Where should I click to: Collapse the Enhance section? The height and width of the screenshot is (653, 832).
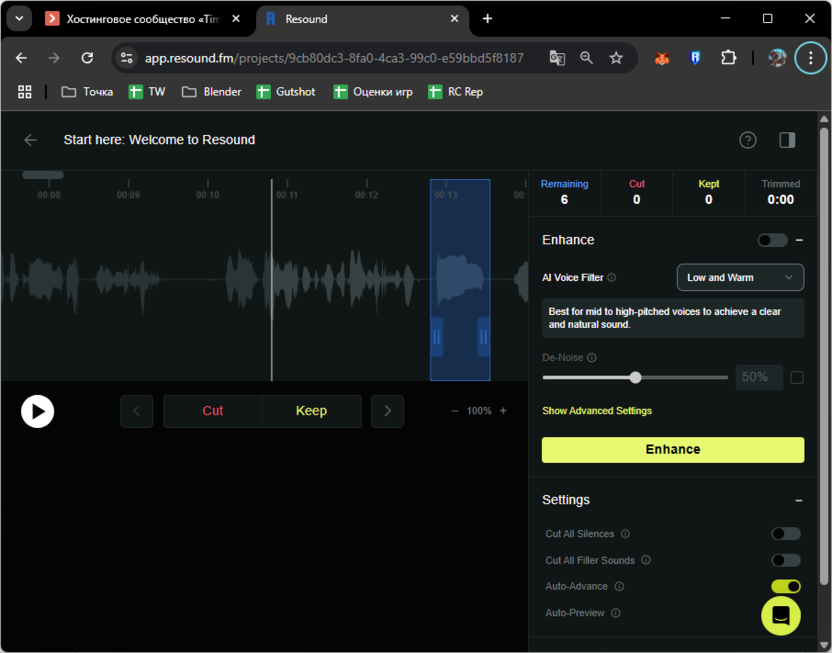point(799,240)
